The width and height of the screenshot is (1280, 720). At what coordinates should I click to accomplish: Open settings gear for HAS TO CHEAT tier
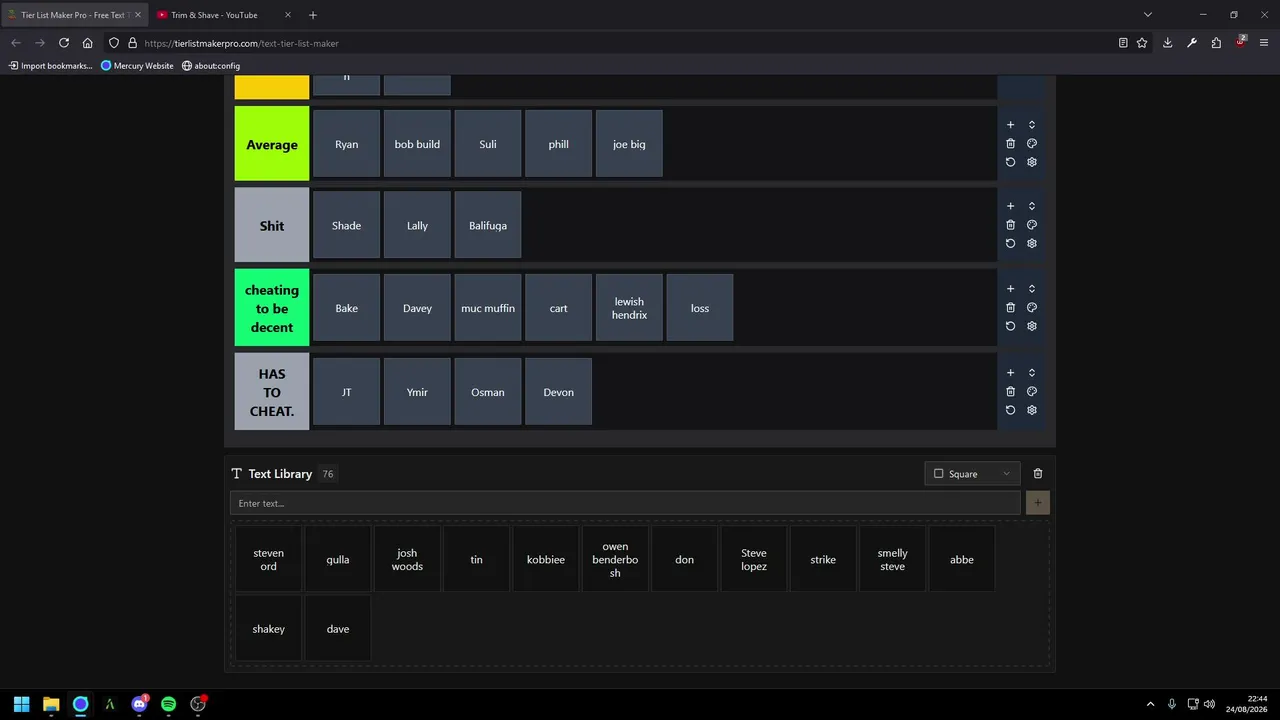click(1032, 410)
